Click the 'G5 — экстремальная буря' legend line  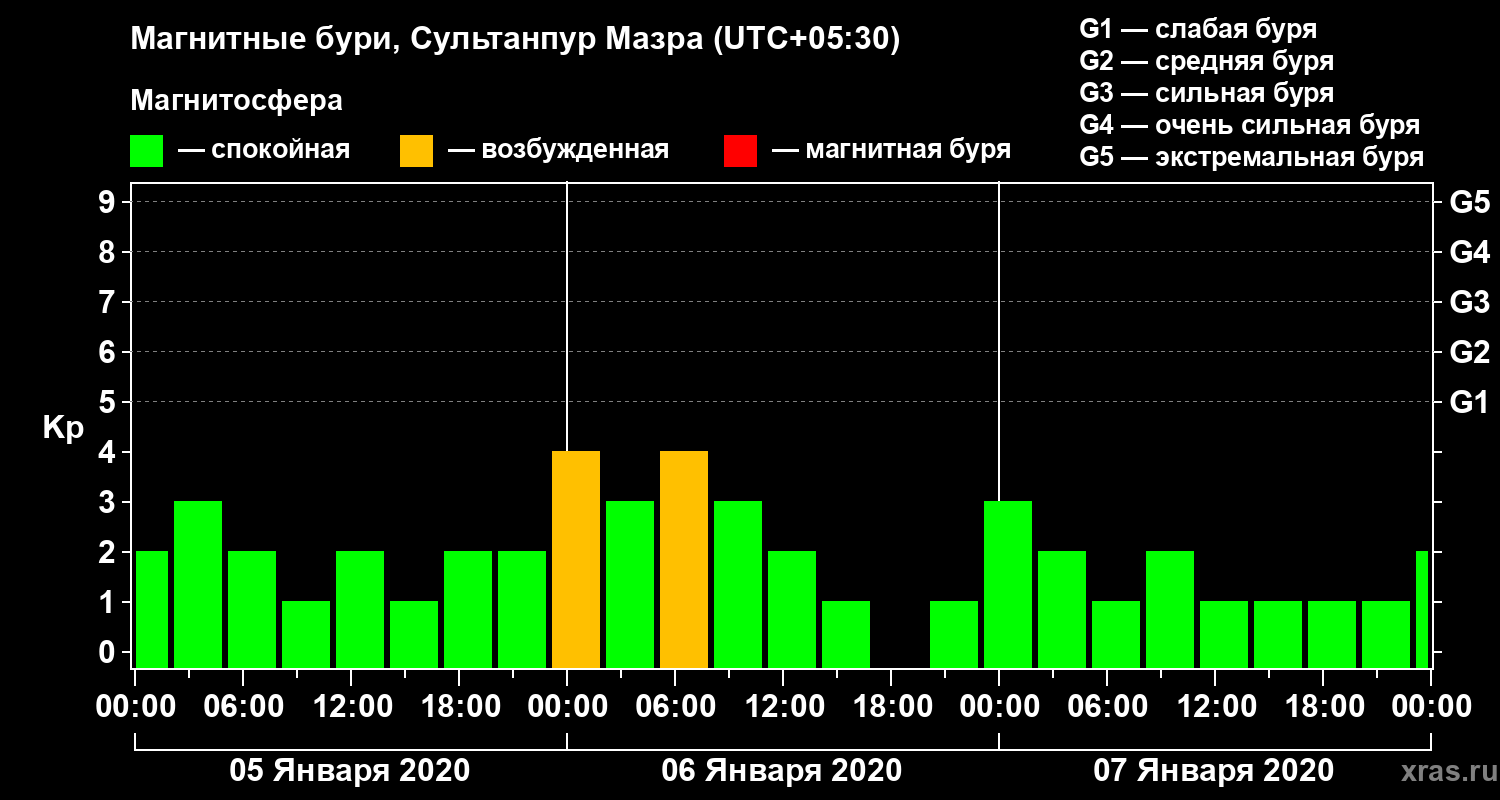click(x=1252, y=158)
